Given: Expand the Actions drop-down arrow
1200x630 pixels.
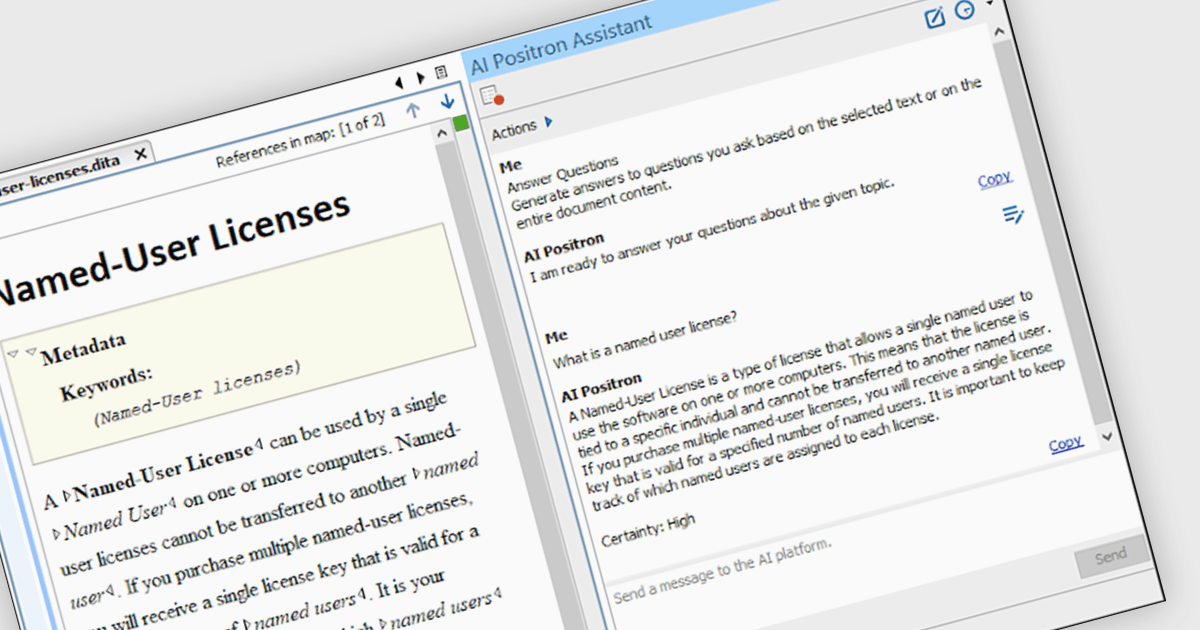Looking at the screenshot, I should click(x=549, y=122).
